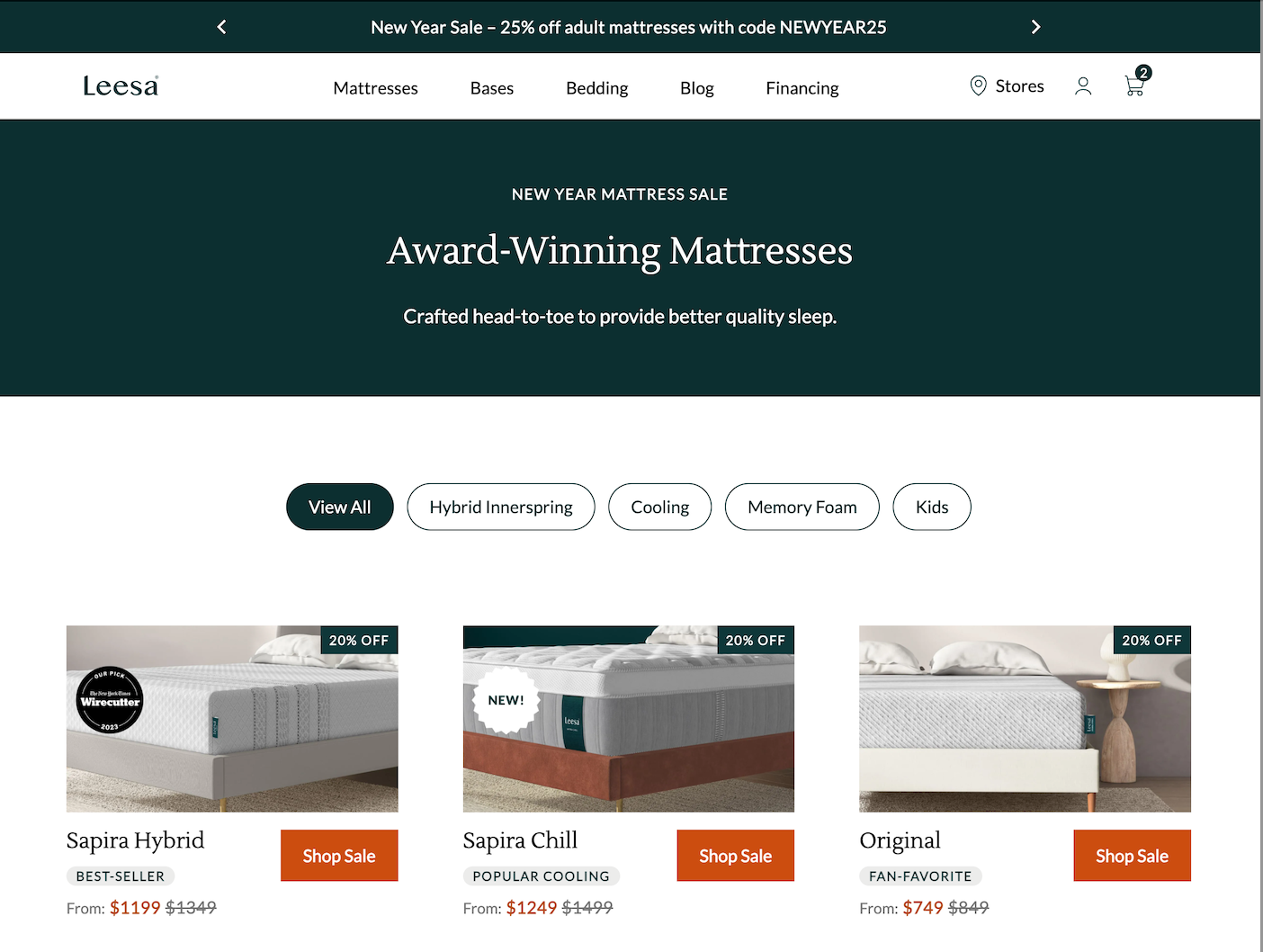Click the FAN-FAVORITE tag

pyautogui.click(x=920, y=876)
